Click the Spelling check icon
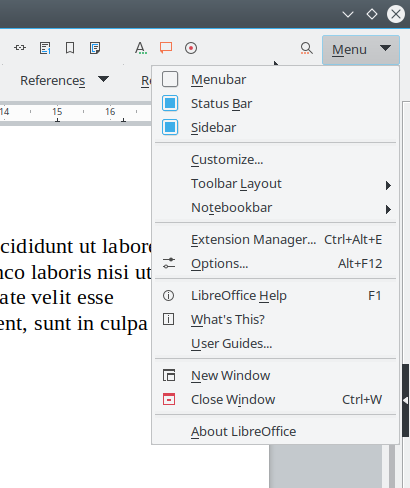Image resolution: width=410 pixels, height=488 pixels. [141, 48]
